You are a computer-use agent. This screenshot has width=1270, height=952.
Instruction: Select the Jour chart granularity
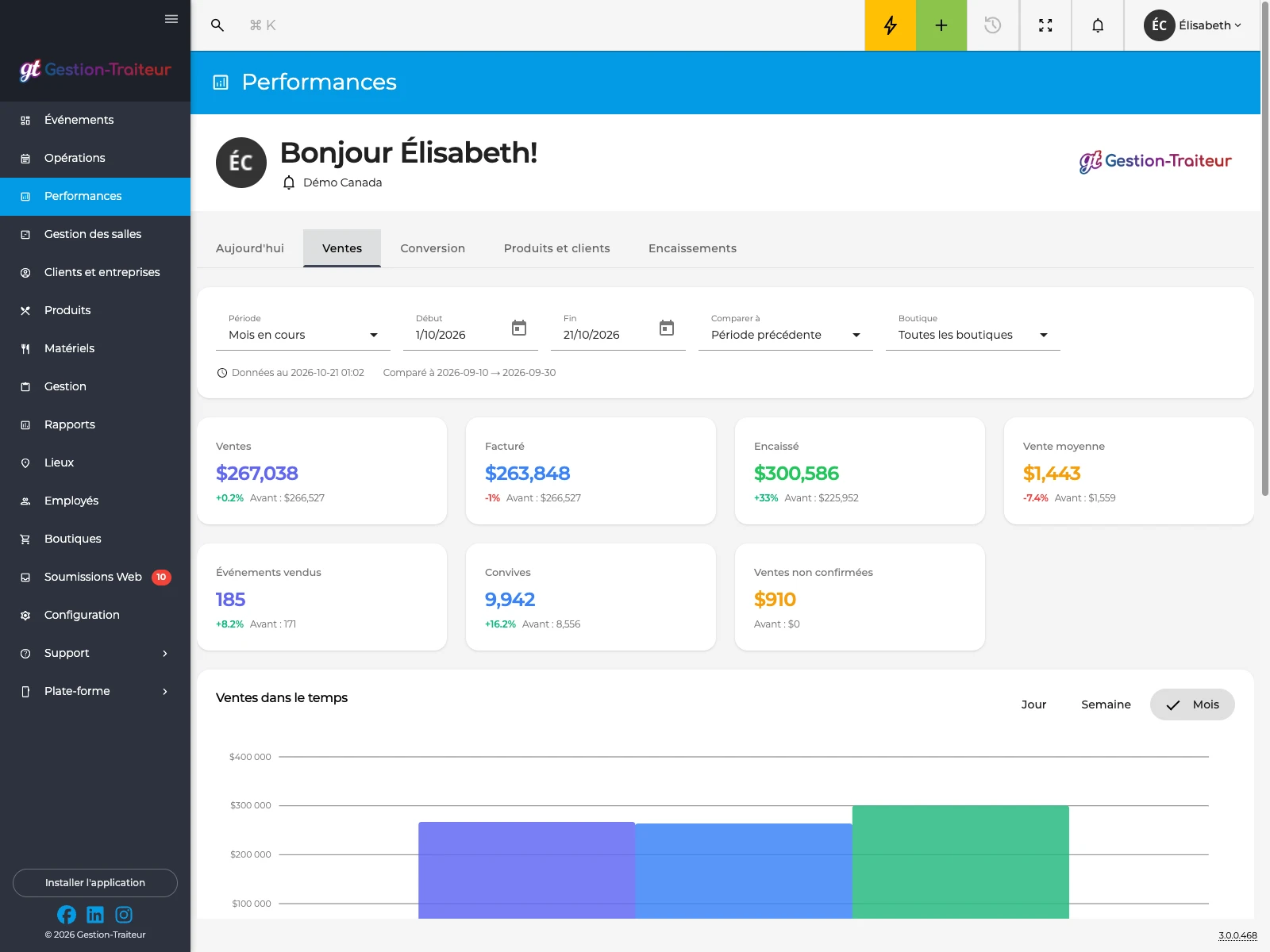pos(1033,704)
